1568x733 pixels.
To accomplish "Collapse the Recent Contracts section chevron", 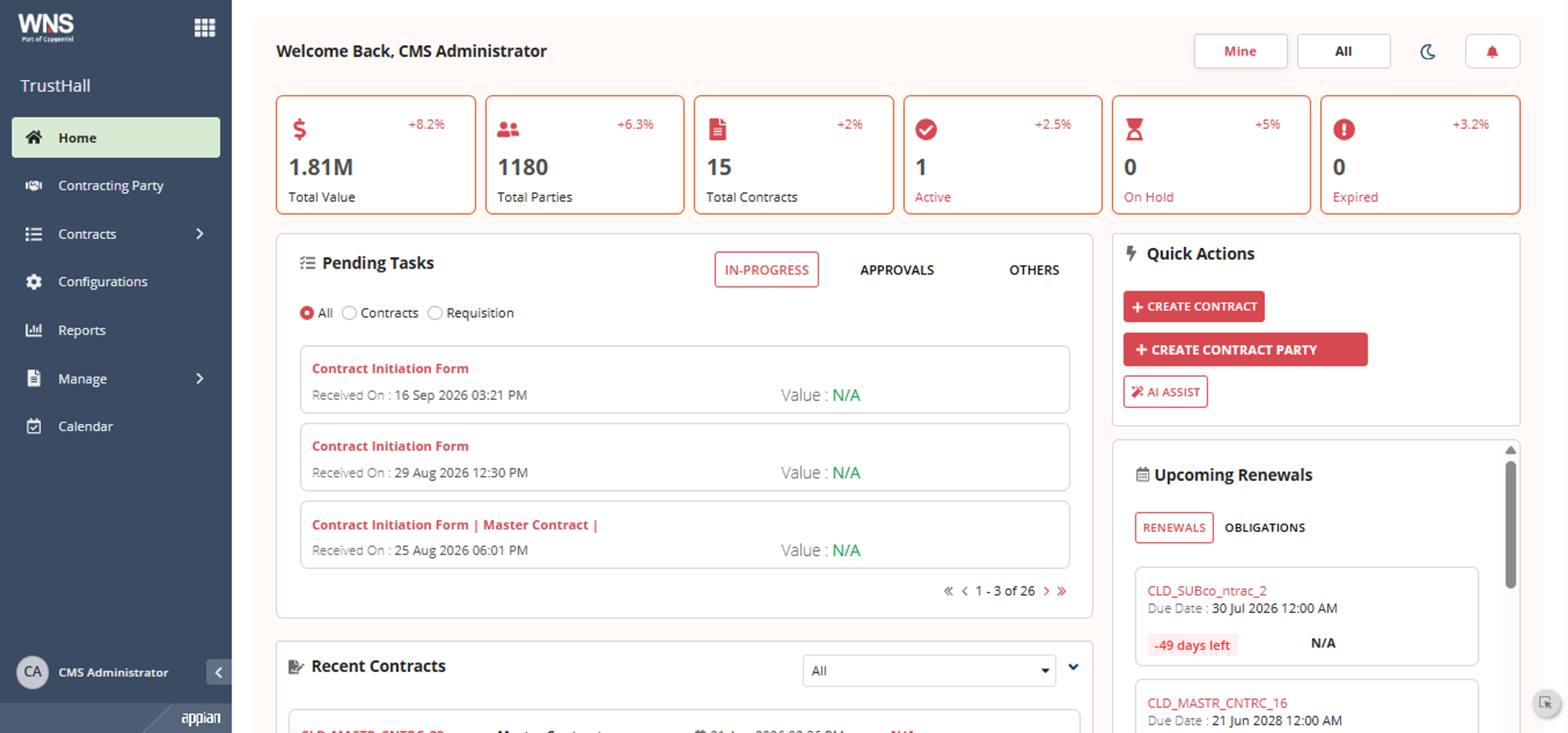I will coord(1073,667).
